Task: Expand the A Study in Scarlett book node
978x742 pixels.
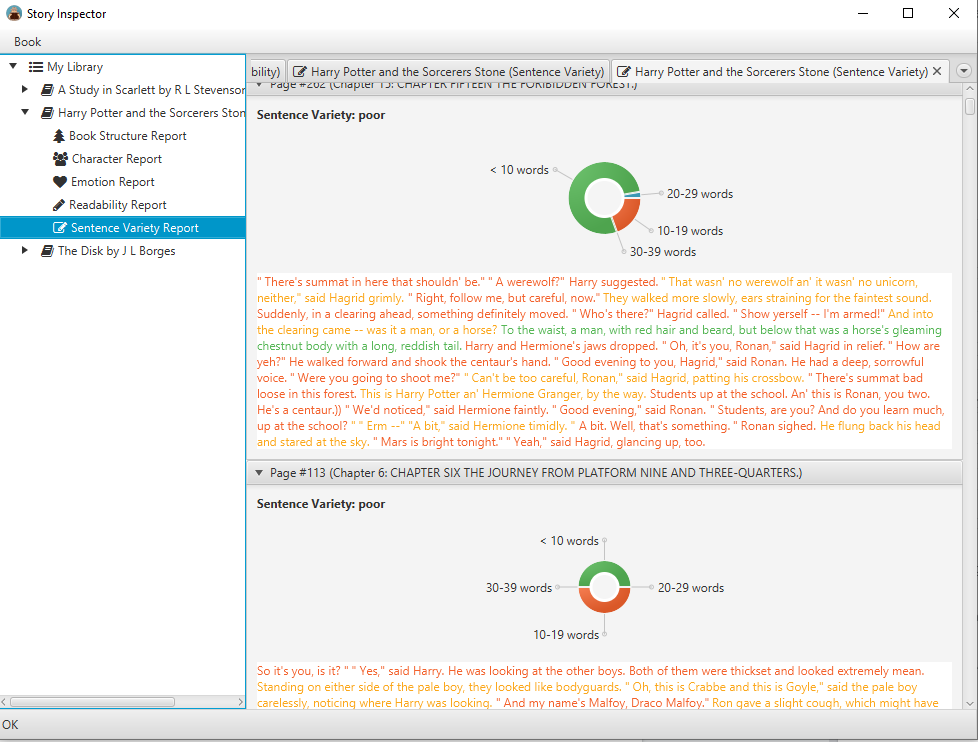Action: pos(25,89)
